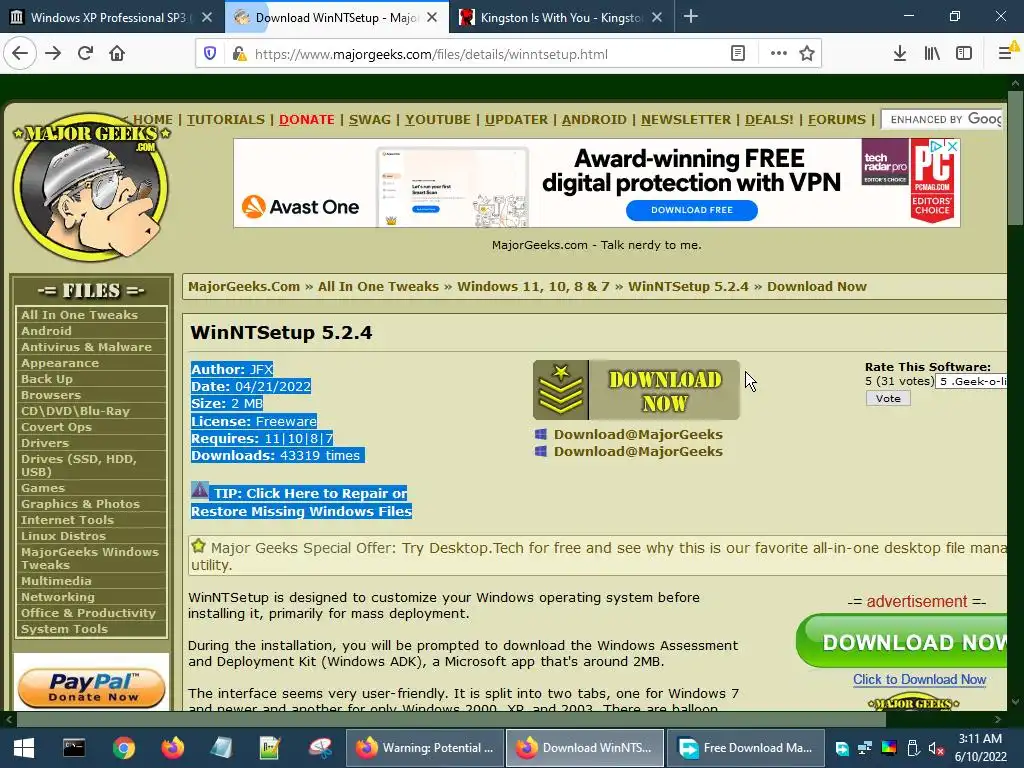The height and width of the screenshot is (768, 1024).
Task: Click PayPal Donate Now button
Action: [x=91, y=687]
